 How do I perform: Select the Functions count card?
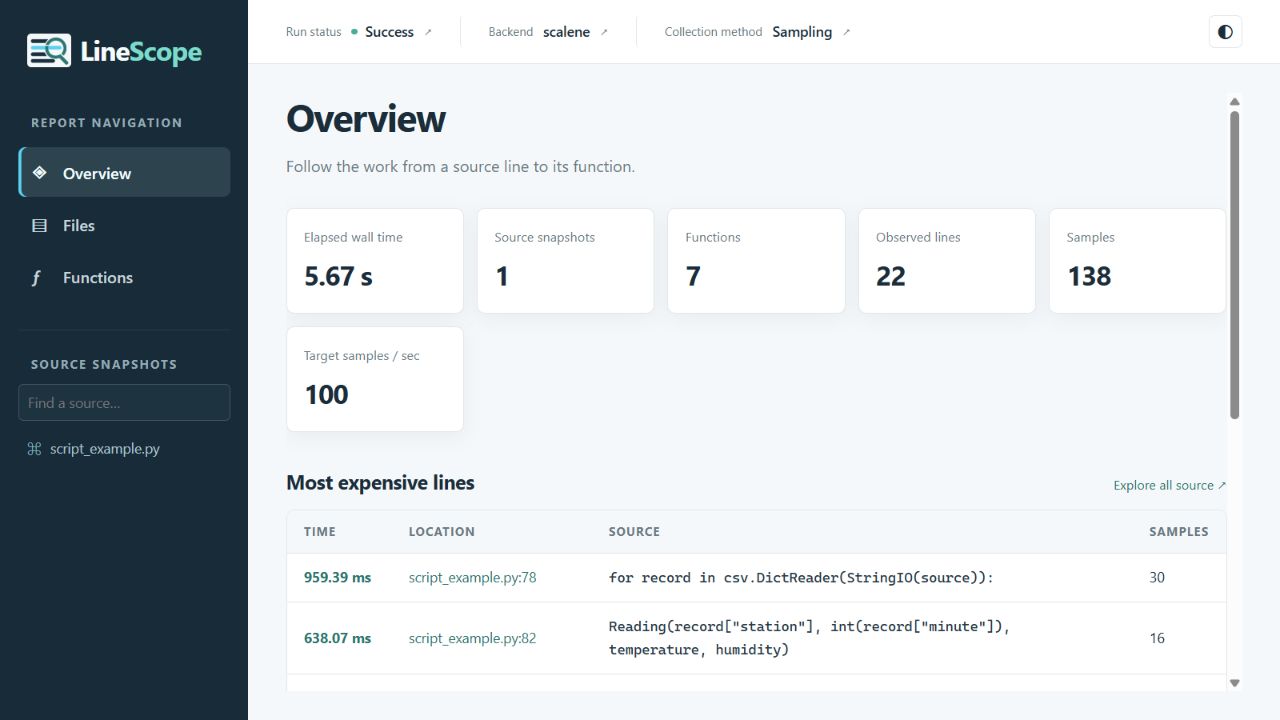click(756, 261)
